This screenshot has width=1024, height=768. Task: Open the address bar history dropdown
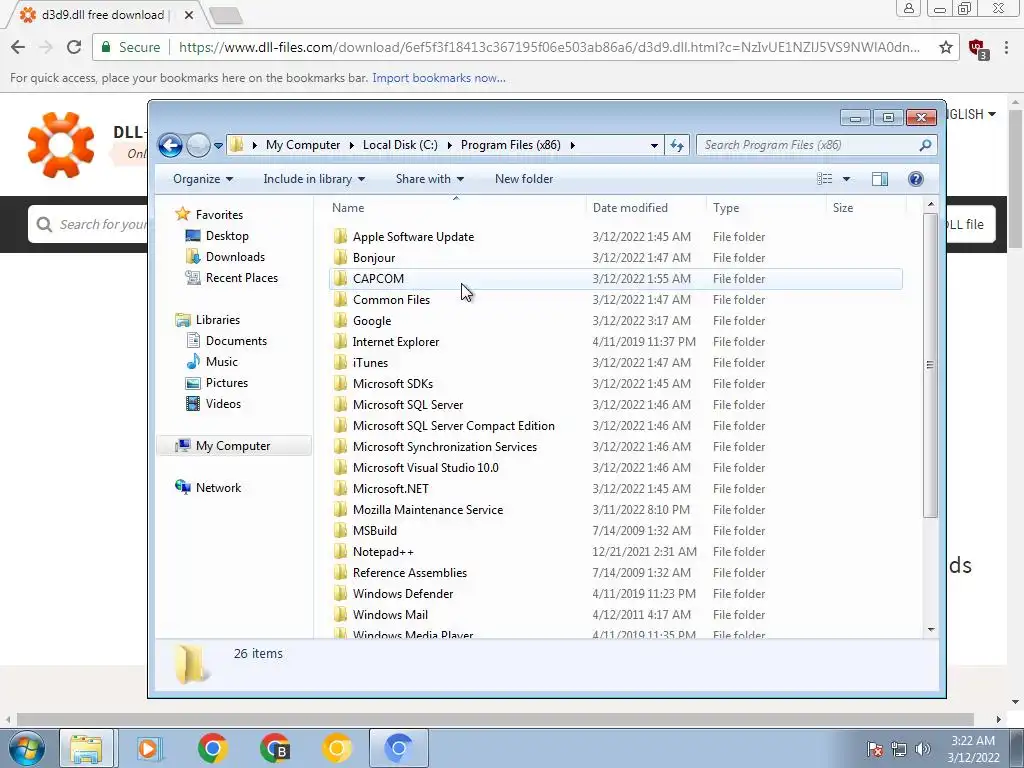pyautogui.click(x=654, y=146)
